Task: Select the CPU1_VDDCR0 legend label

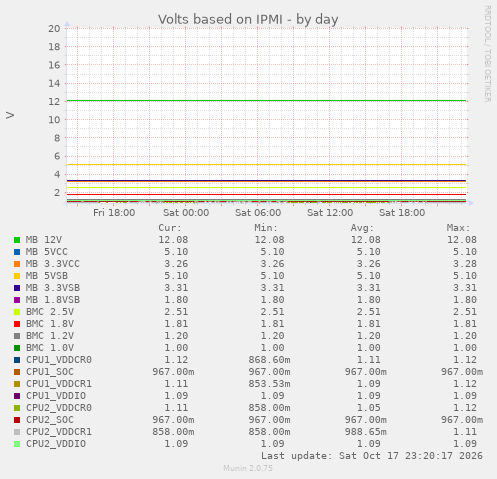Action: (59, 360)
